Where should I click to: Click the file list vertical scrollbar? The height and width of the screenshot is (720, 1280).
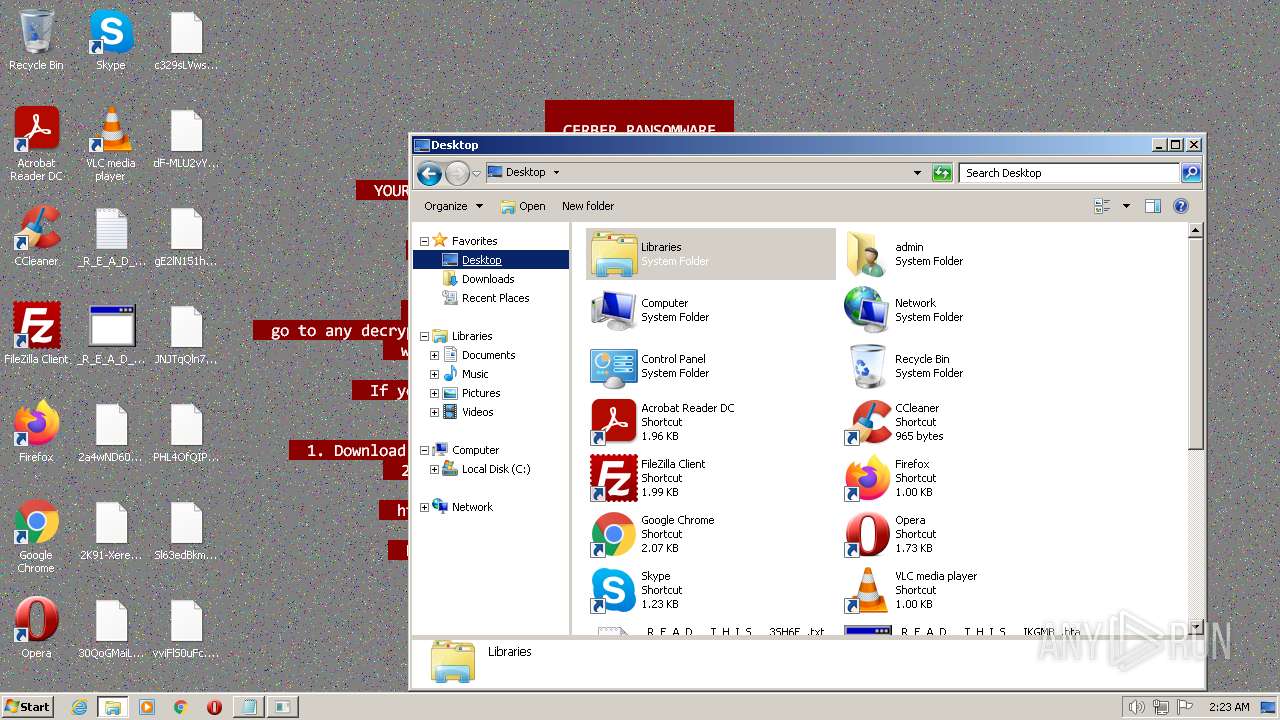pyautogui.click(x=1195, y=428)
